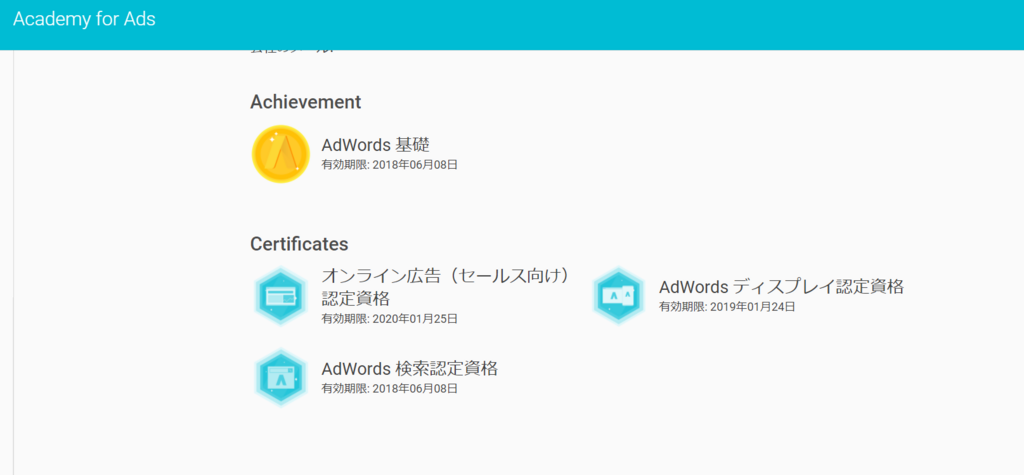Open オンライン広告（セールス向け）認定資格 title
This screenshot has width=1024, height=475.
(446, 286)
